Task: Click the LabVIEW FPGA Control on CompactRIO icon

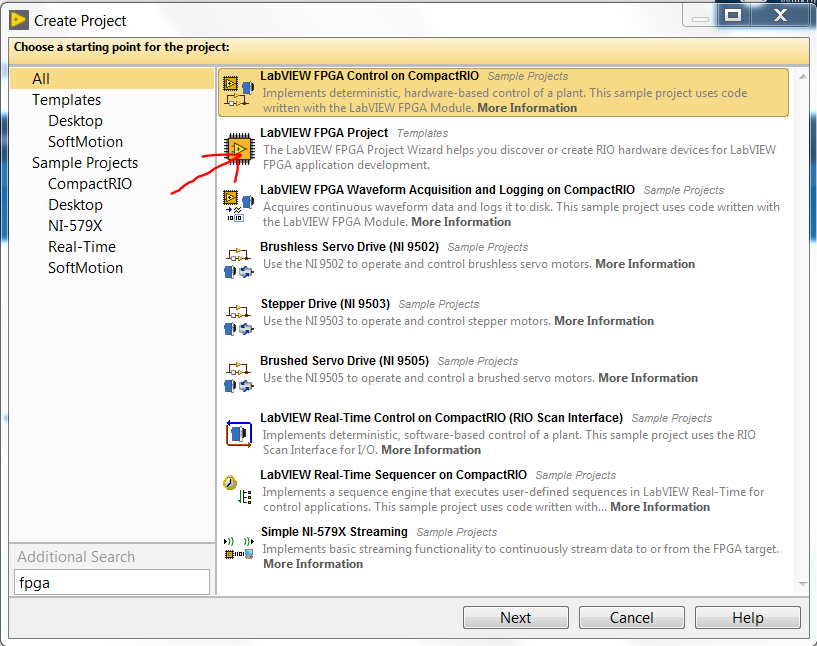Action: tap(239, 92)
